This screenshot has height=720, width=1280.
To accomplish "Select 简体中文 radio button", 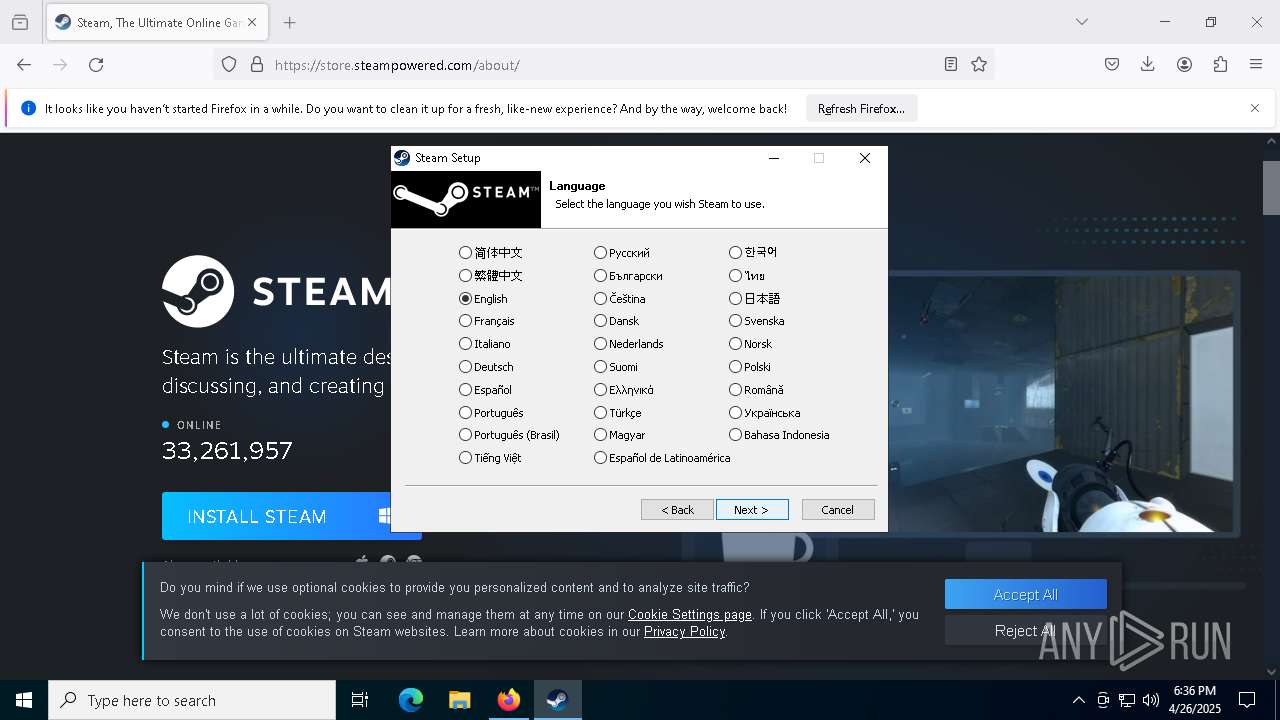I will [x=491, y=253].
